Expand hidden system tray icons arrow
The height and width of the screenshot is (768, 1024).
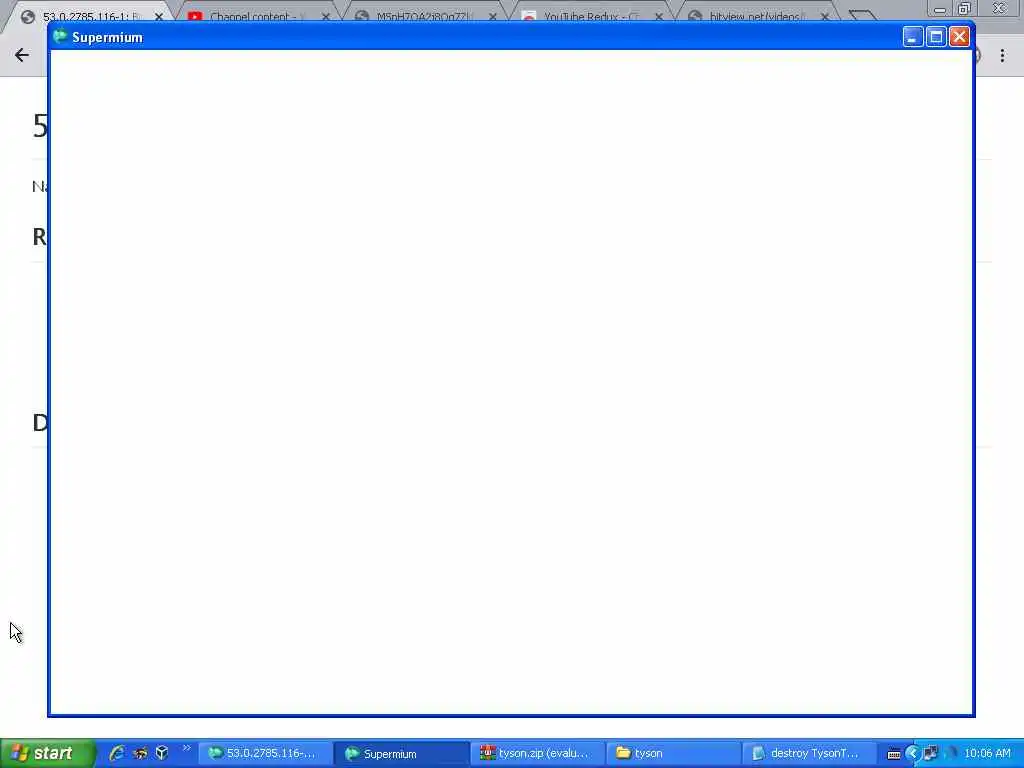click(912, 754)
